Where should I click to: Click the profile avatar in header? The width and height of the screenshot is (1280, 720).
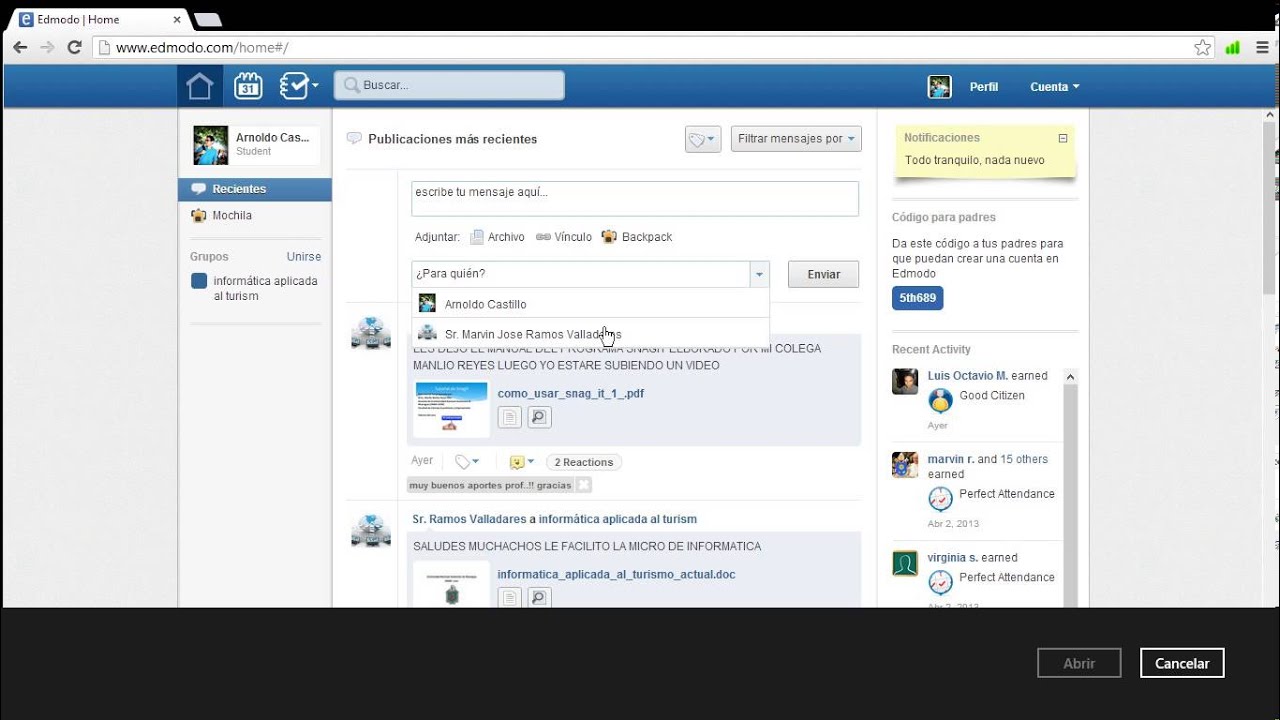pyautogui.click(x=939, y=87)
